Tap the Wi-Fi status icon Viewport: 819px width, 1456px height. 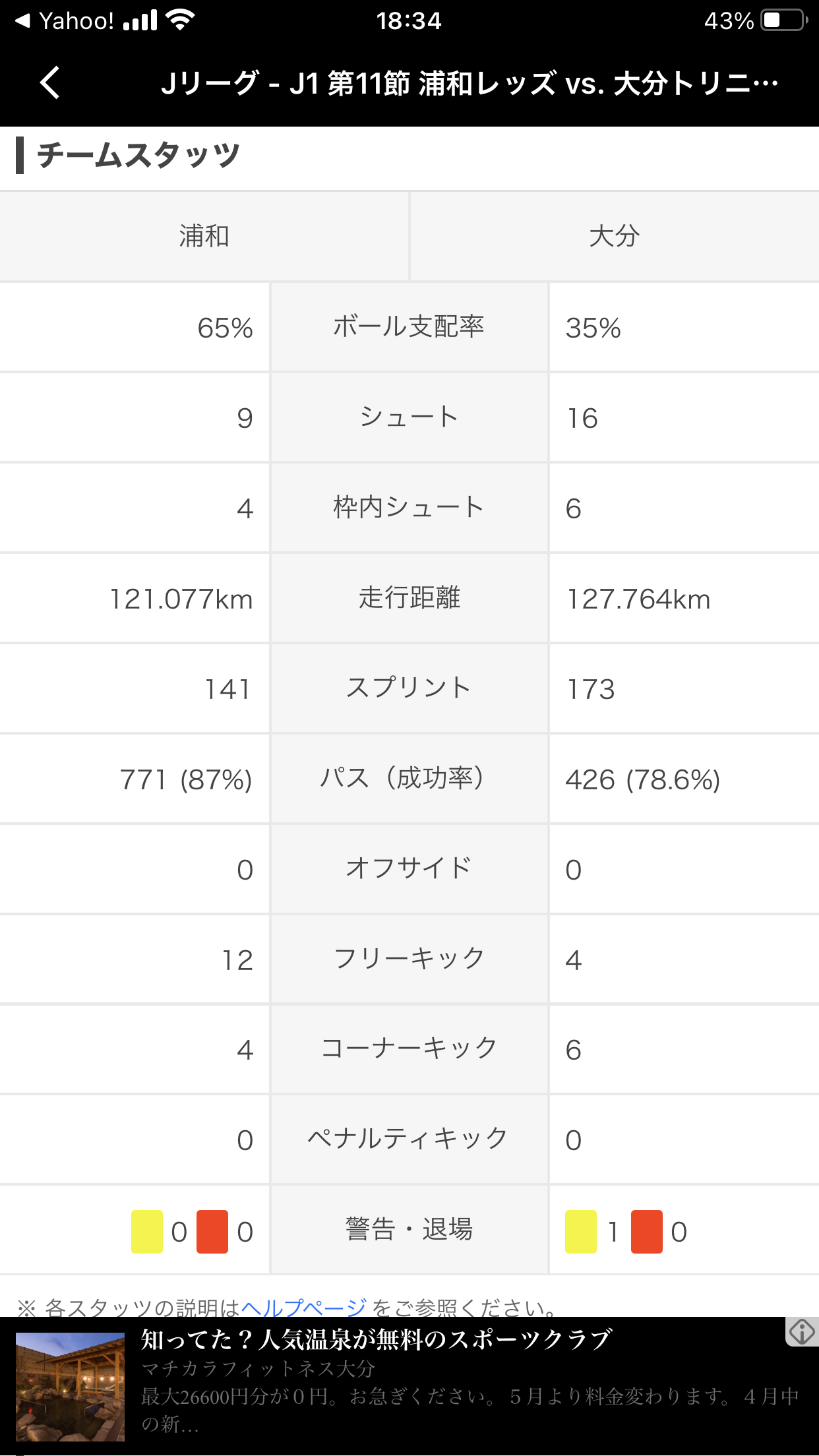(x=180, y=20)
